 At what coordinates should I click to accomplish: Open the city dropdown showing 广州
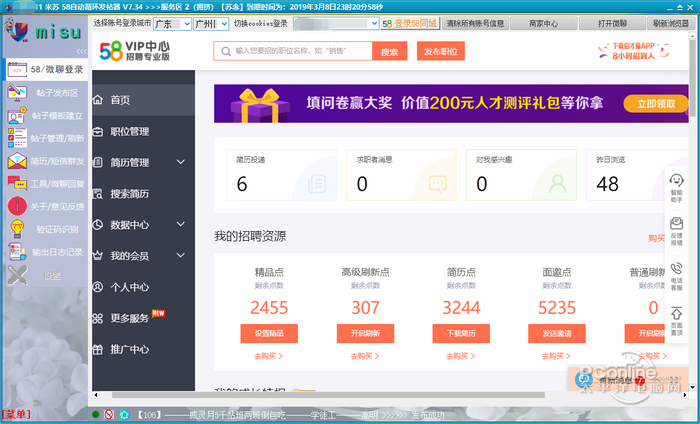click(211, 24)
